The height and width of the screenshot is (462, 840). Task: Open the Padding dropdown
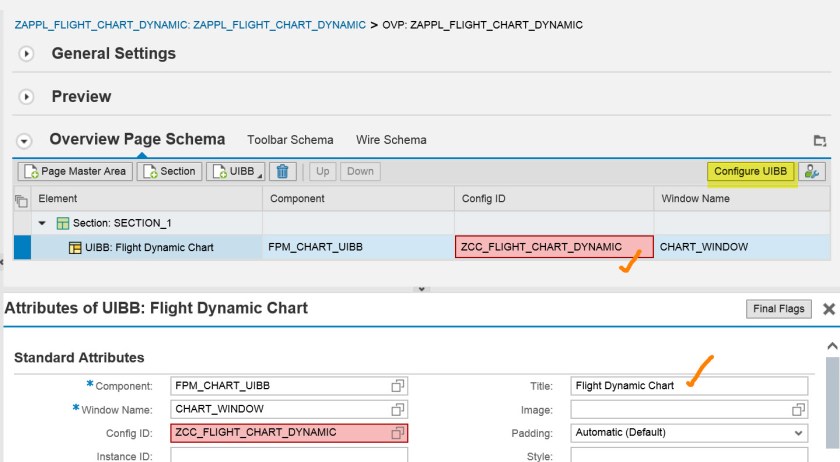pyautogui.click(x=688, y=433)
